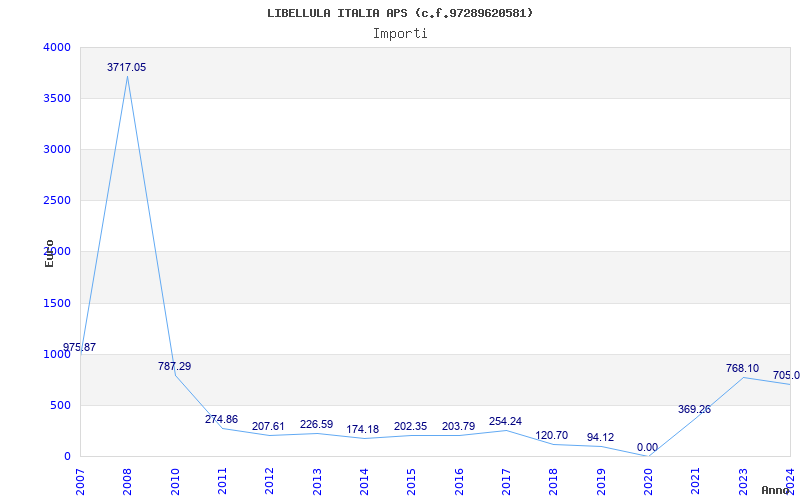Click the 500 y-axis tick label

click(61, 406)
